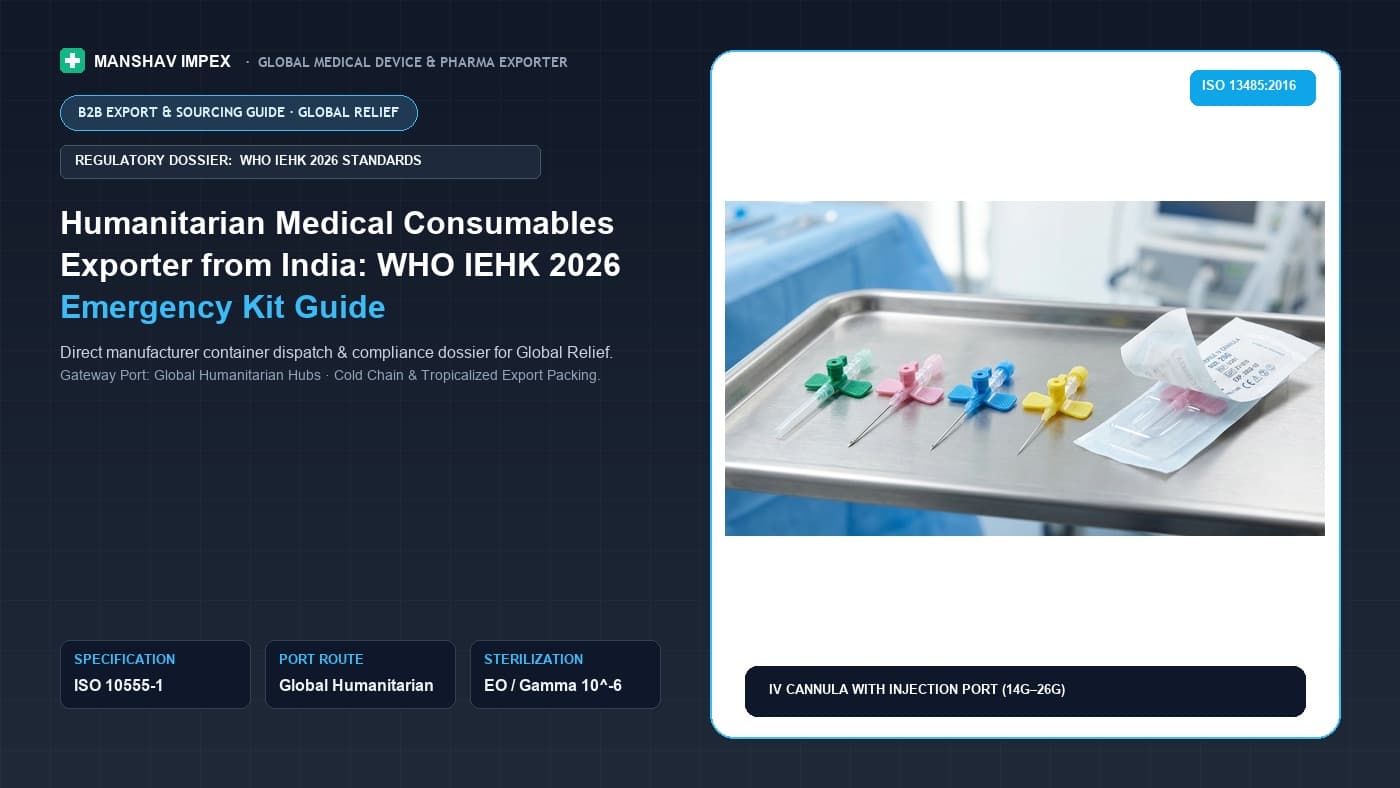Click the ISO 13485:2016 certification badge

pos(1252,87)
